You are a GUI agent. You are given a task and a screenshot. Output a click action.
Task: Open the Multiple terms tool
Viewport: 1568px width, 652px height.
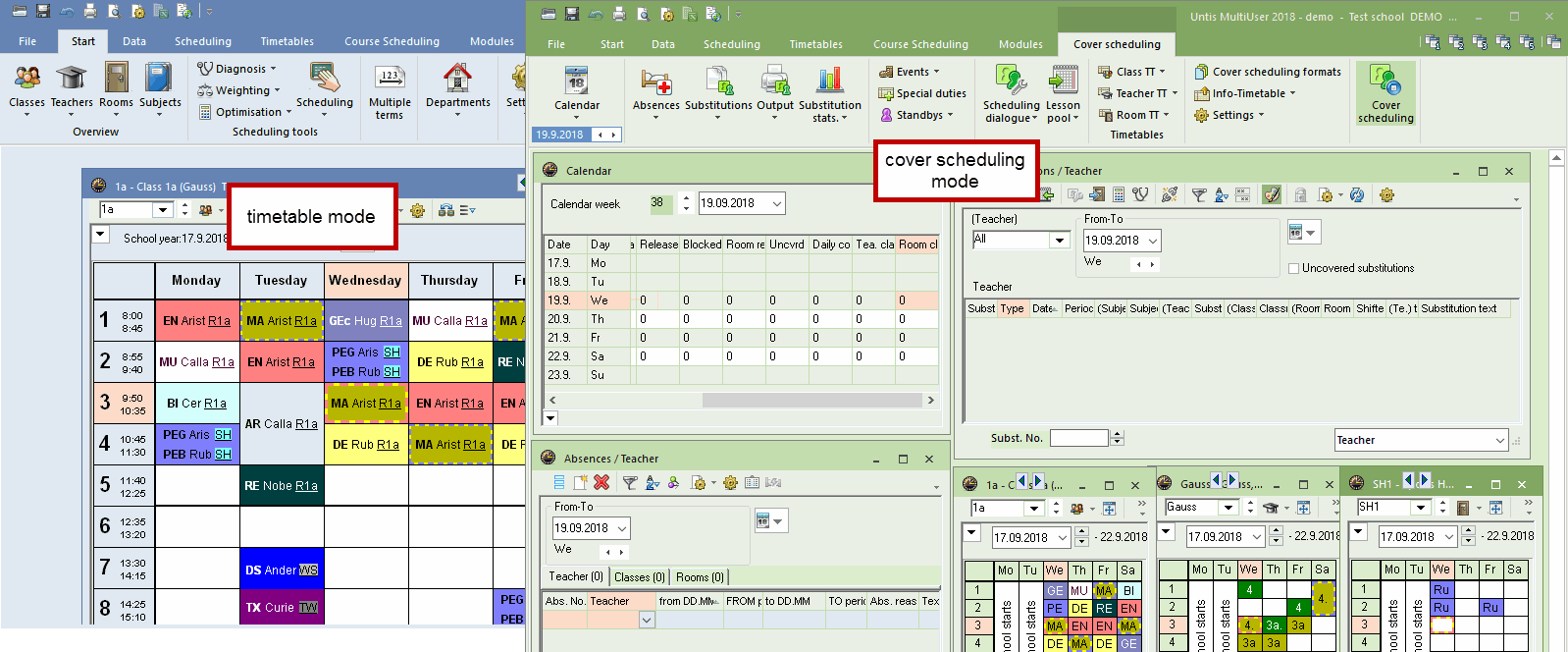tap(390, 91)
